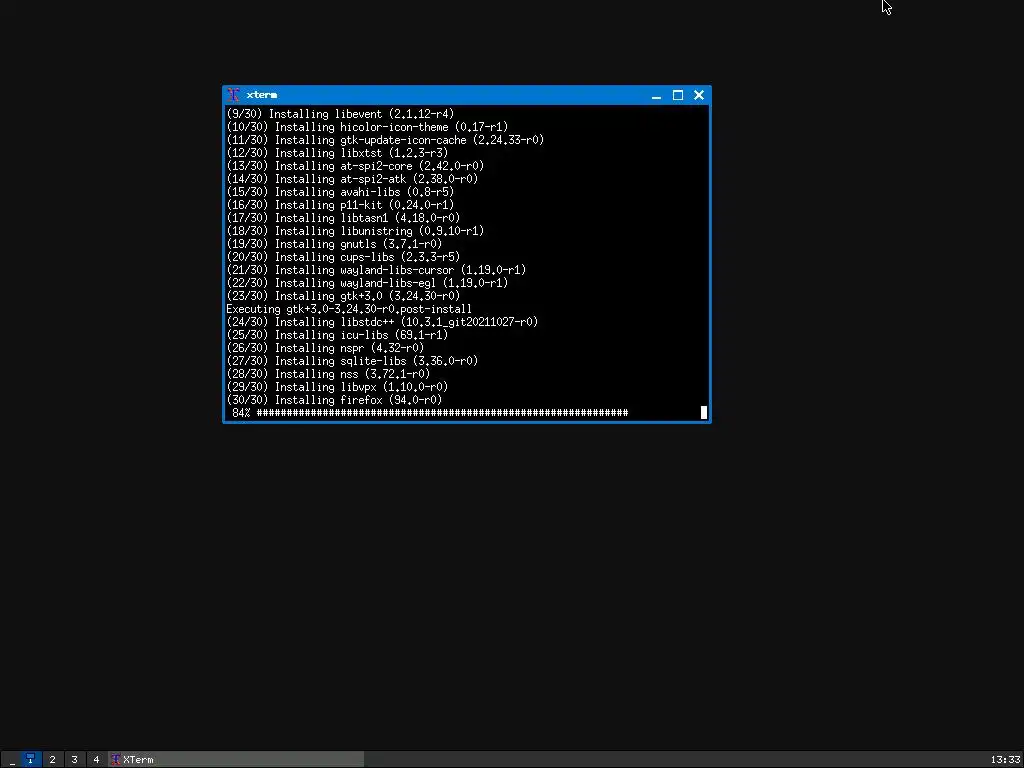Image resolution: width=1024 pixels, height=768 pixels.
Task: Minimize the xterm window
Action: pyautogui.click(x=656, y=95)
